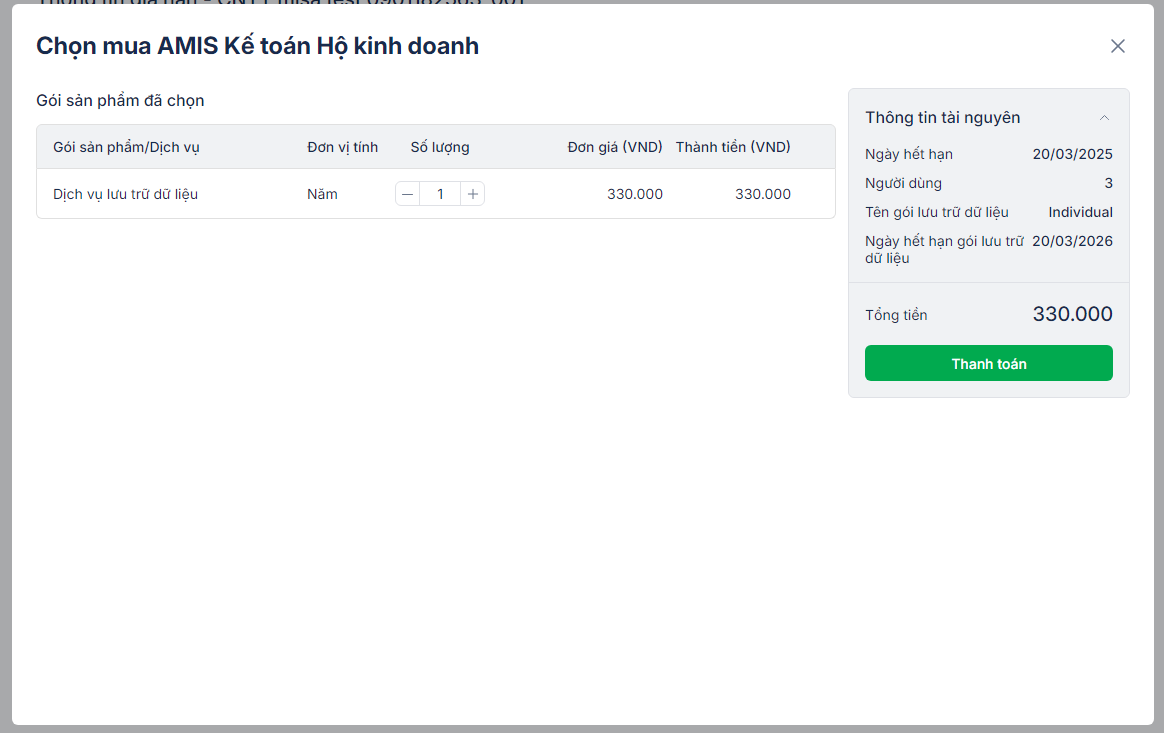Increase quantity with the plus button
Viewport: 1164px width, 733px height.
coord(473,194)
